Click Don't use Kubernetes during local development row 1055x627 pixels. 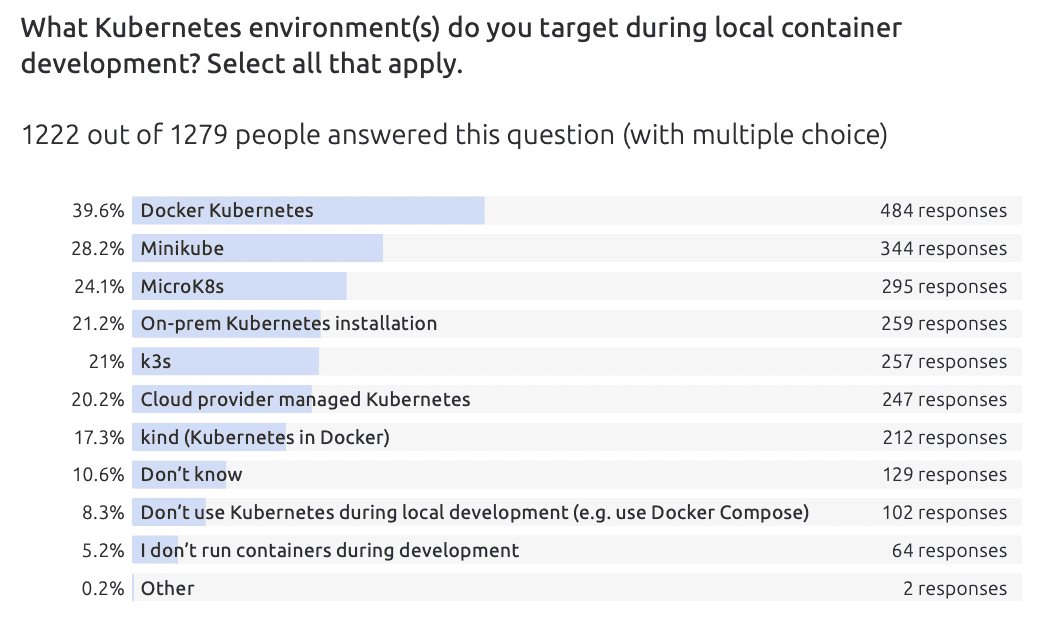577,513
